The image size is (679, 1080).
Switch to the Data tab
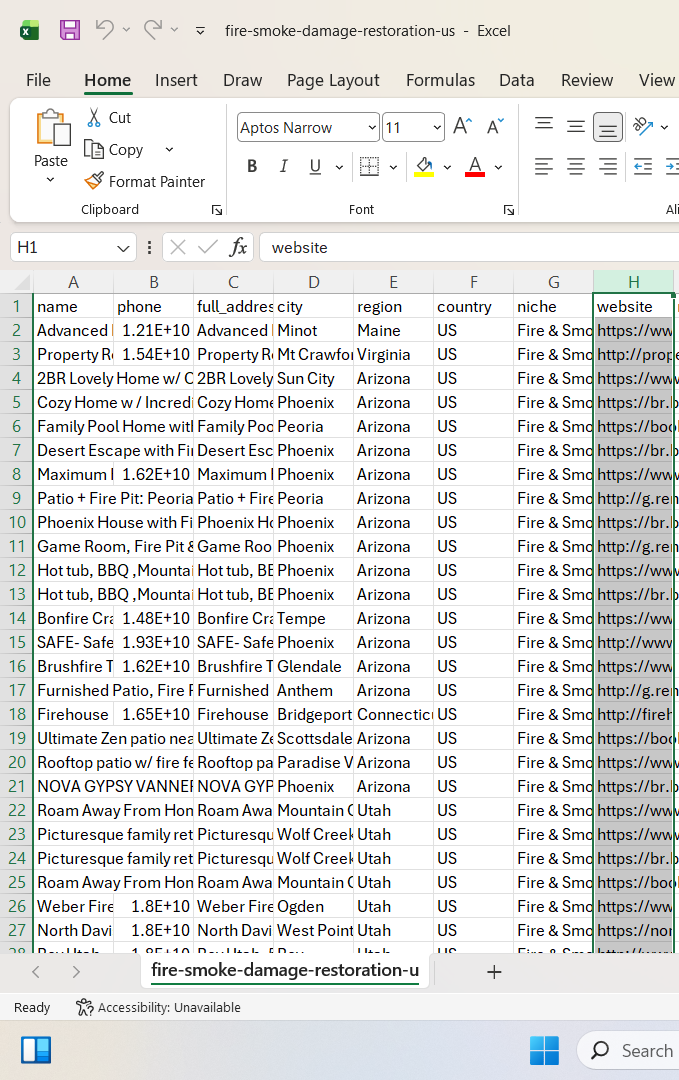517,80
